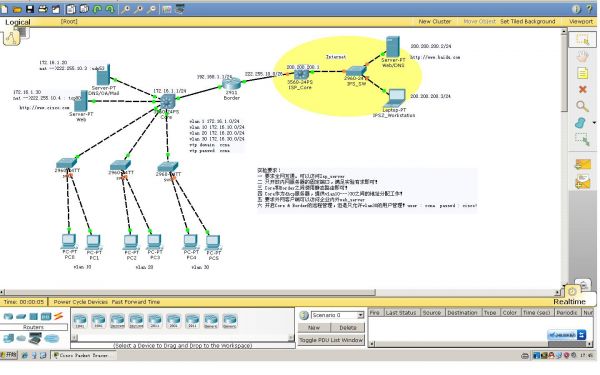Click the Core multilayer switch in the topology

coord(168,101)
